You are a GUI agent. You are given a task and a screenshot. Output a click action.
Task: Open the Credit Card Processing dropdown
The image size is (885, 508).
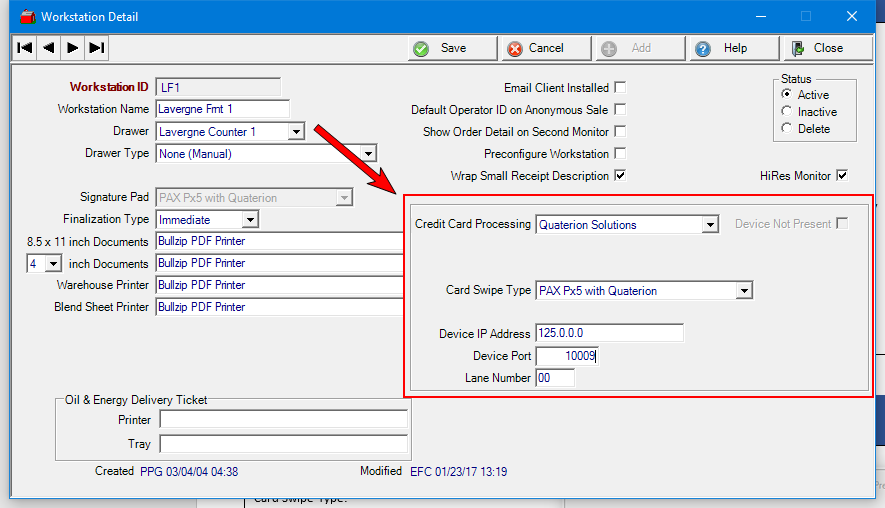pyautogui.click(x=710, y=225)
